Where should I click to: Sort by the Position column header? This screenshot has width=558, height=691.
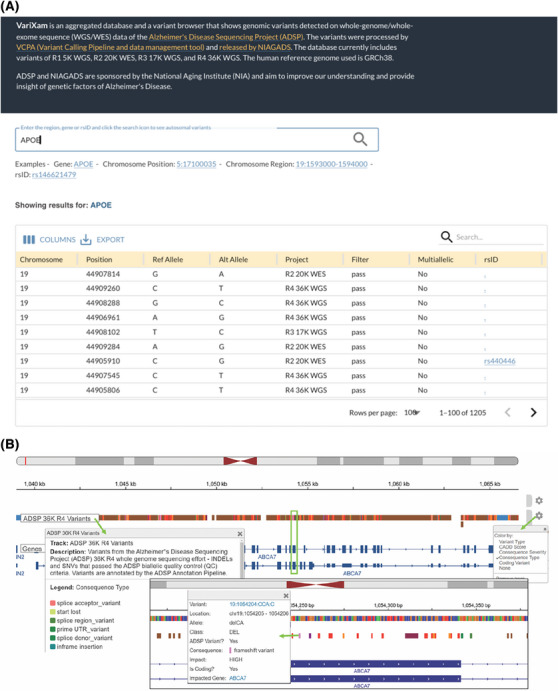click(x=99, y=260)
